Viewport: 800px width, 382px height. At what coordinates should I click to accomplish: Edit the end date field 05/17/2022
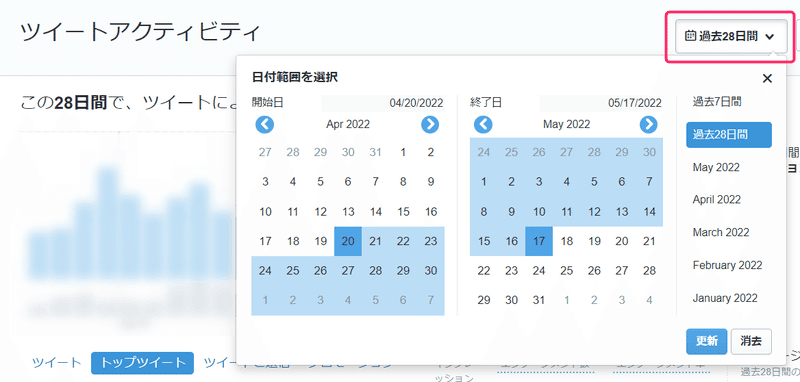click(x=601, y=103)
